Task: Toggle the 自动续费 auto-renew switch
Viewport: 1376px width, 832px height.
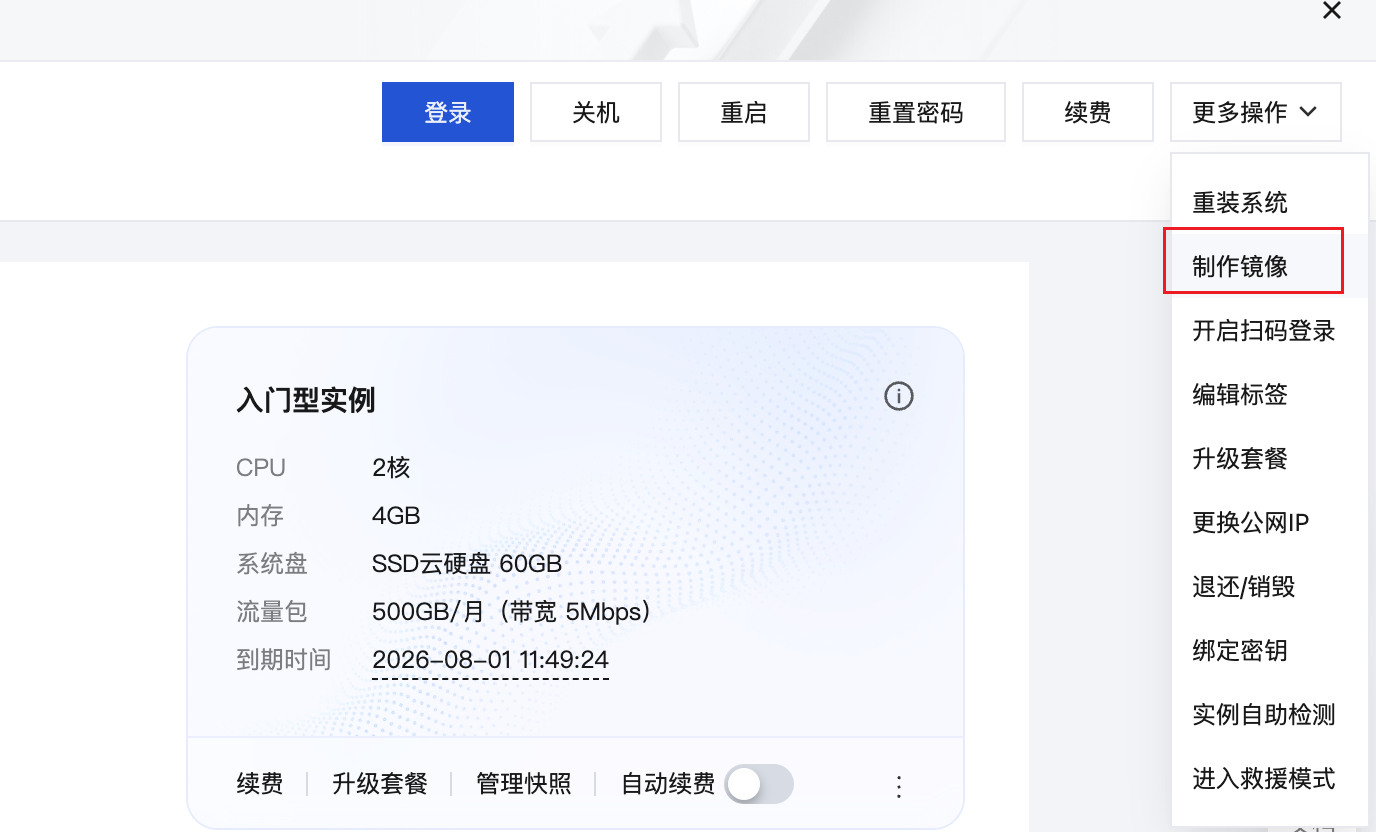Action: [x=759, y=784]
